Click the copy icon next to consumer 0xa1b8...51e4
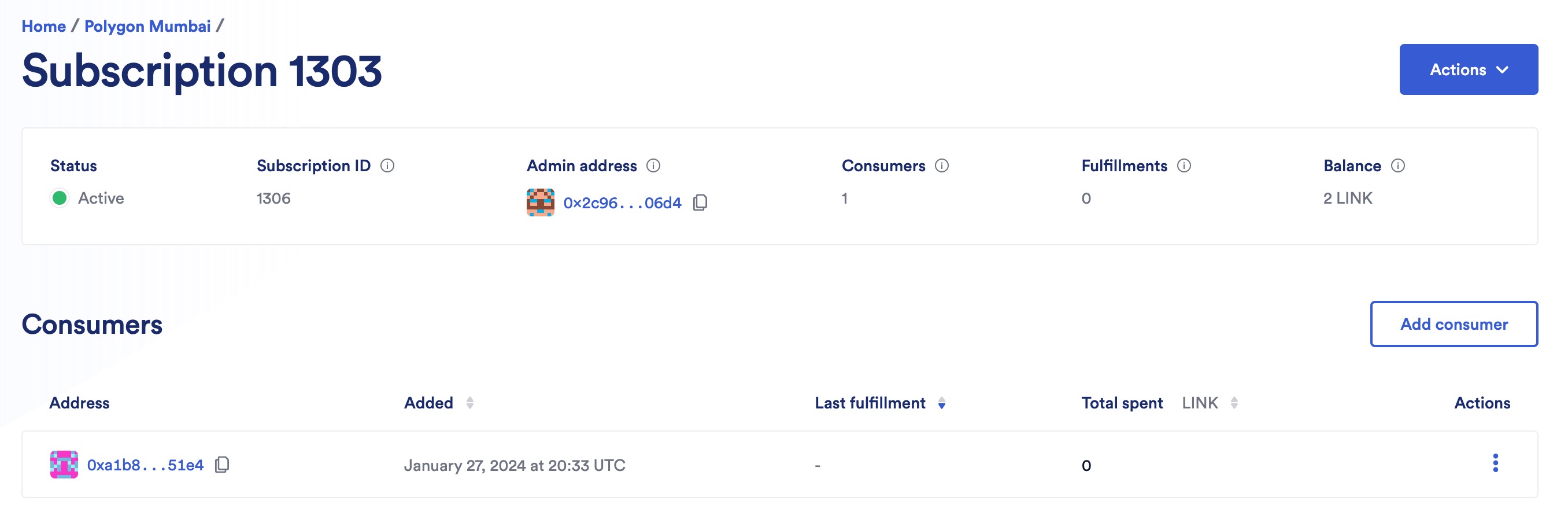 [x=222, y=465]
